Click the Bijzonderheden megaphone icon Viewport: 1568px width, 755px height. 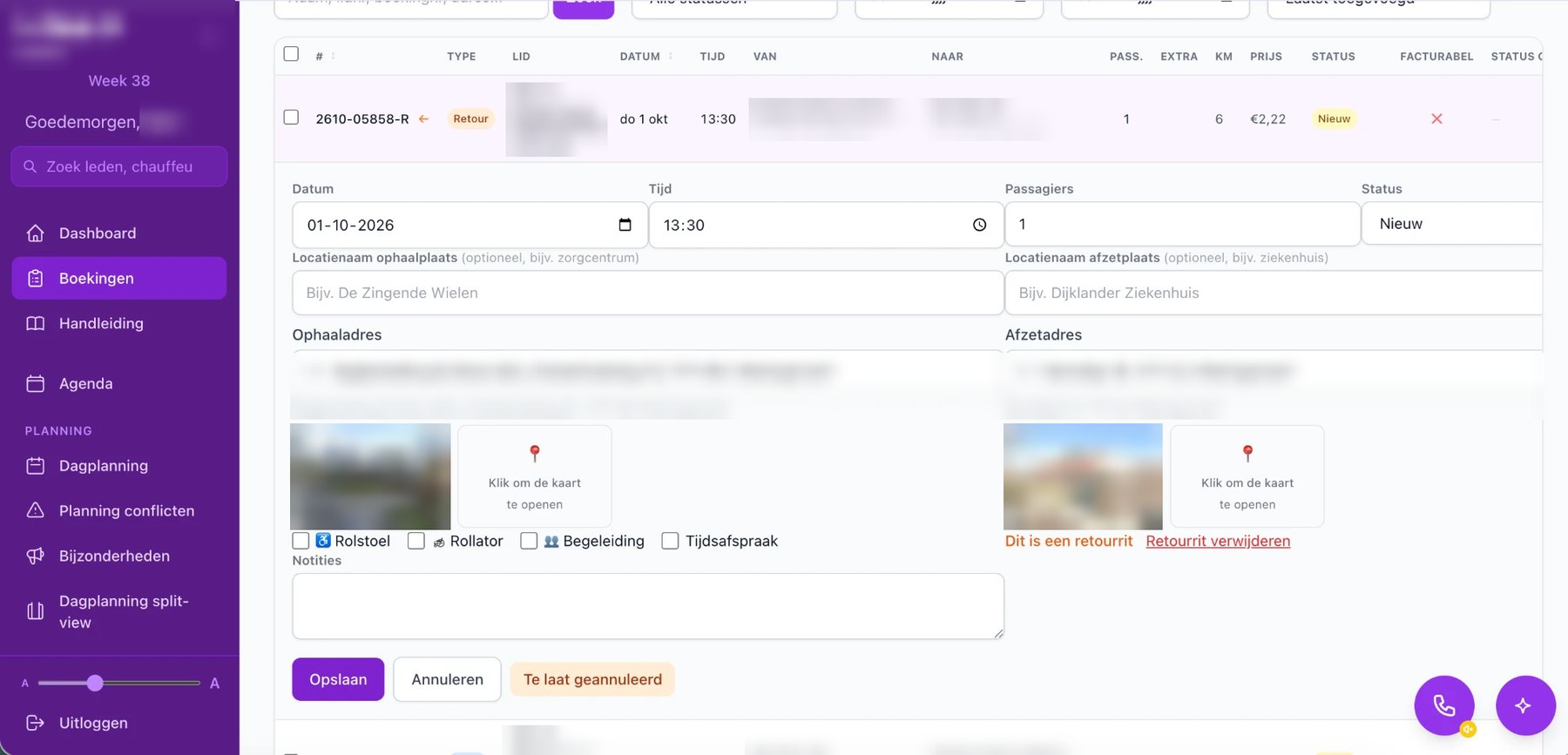click(36, 556)
